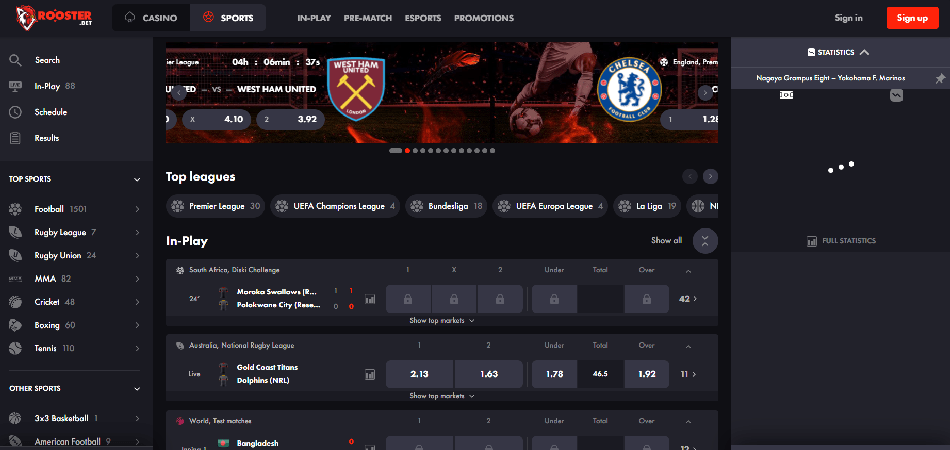Select the second banner carousel dot

click(x=407, y=150)
